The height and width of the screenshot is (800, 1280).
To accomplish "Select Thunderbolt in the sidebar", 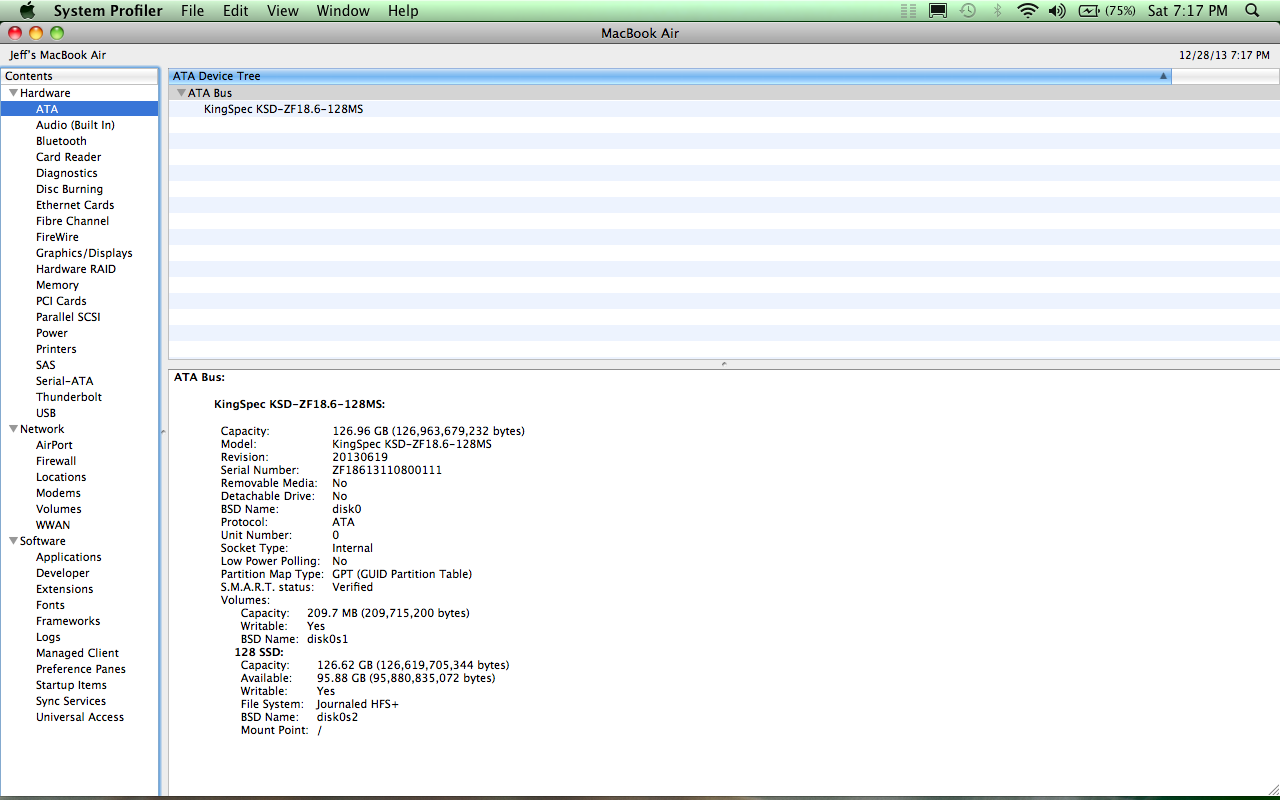I will pyautogui.click(x=69, y=397).
